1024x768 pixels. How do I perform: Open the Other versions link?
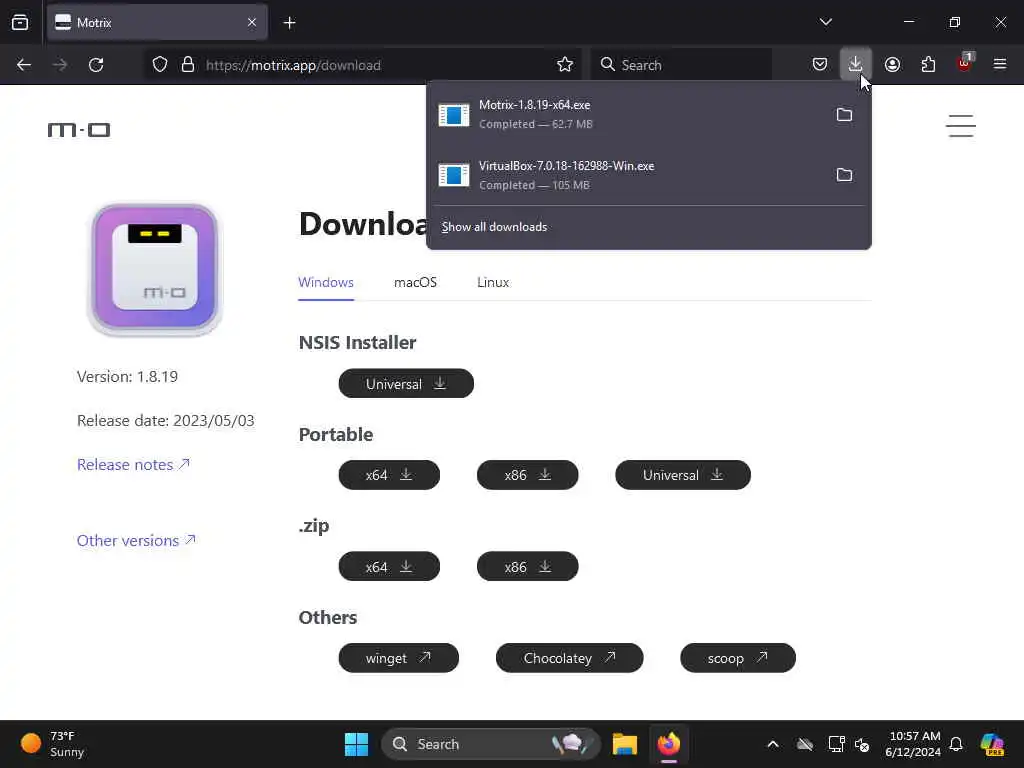pyautogui.click(x=136, y=541)
